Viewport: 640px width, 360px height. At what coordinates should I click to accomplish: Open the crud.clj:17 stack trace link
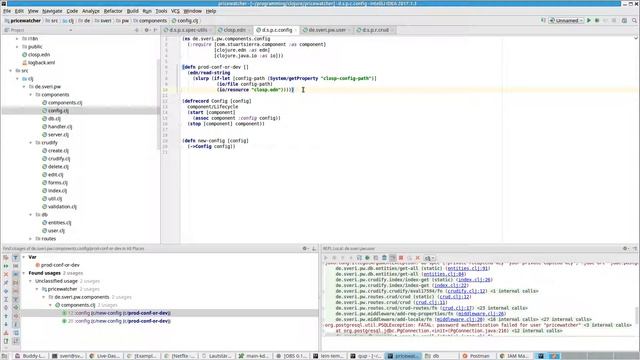[x=457, y=308]
